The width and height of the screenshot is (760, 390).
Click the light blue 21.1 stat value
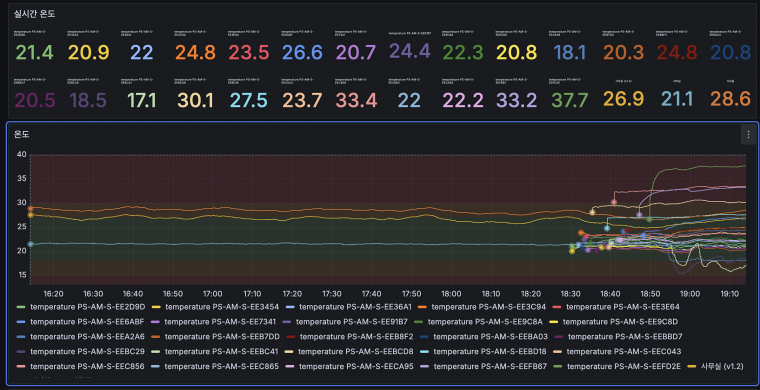[677, 98]
